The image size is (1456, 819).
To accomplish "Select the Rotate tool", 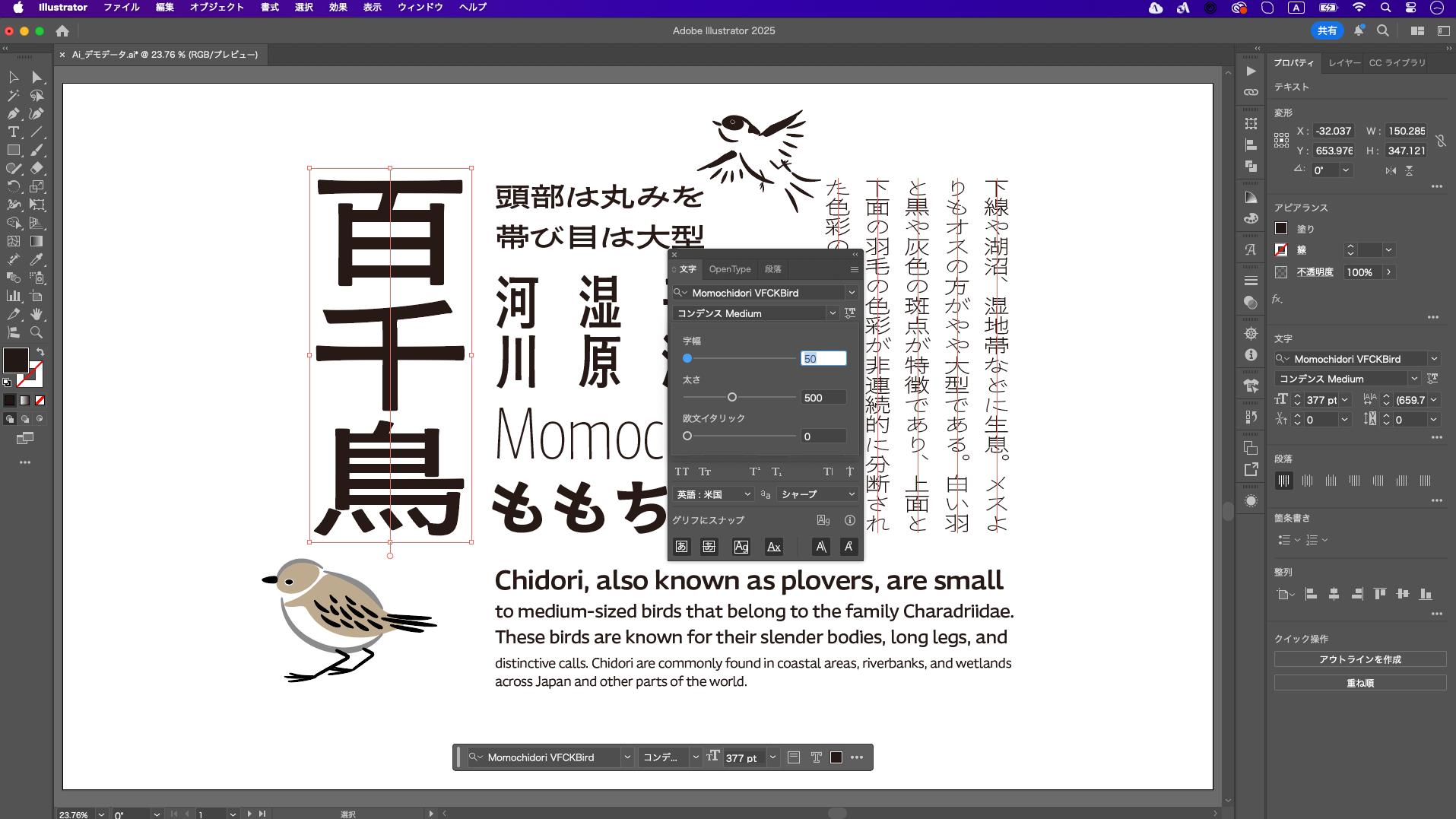I will tap(13, 186).
